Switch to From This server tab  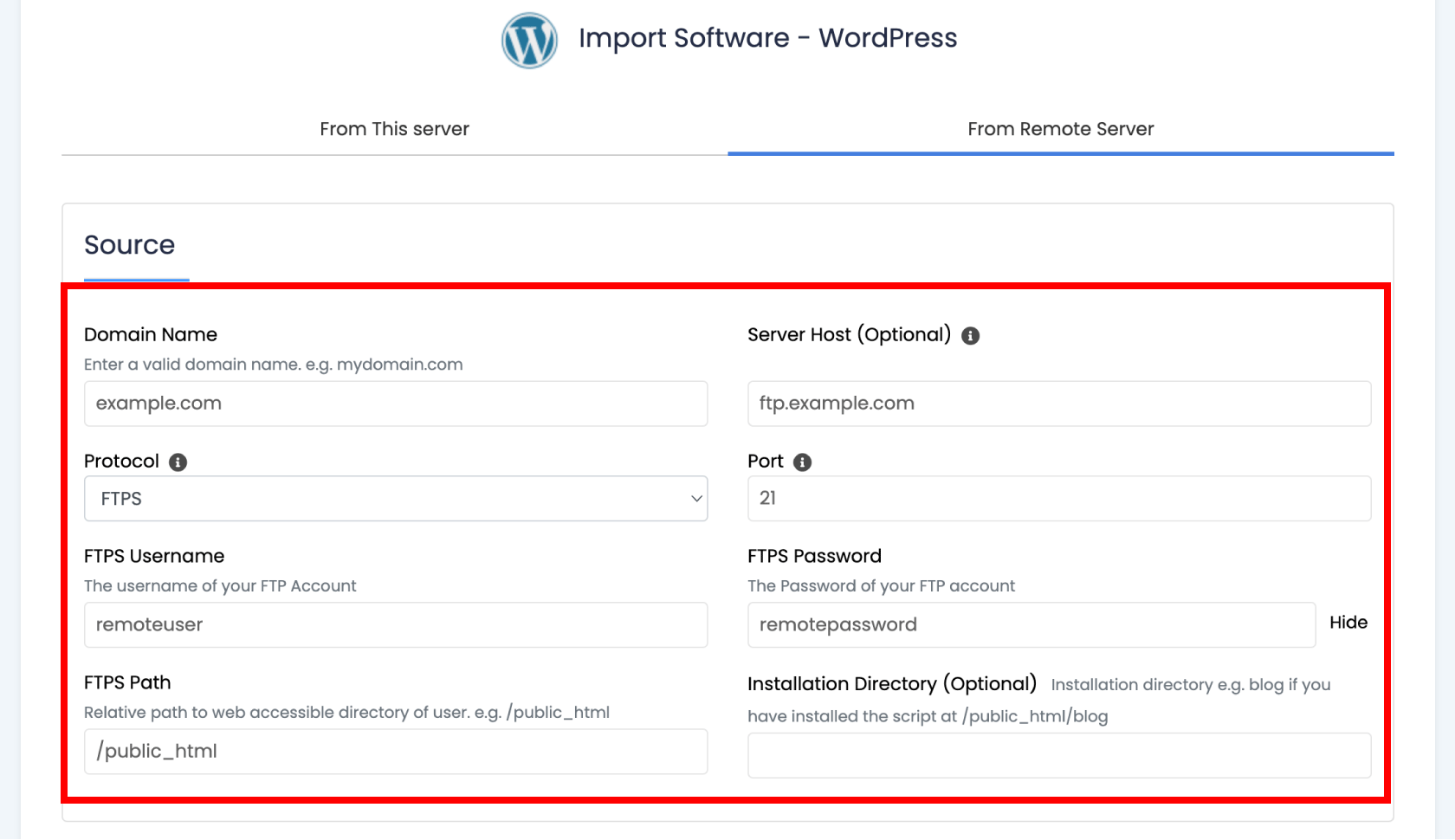[x=394, y=129]
